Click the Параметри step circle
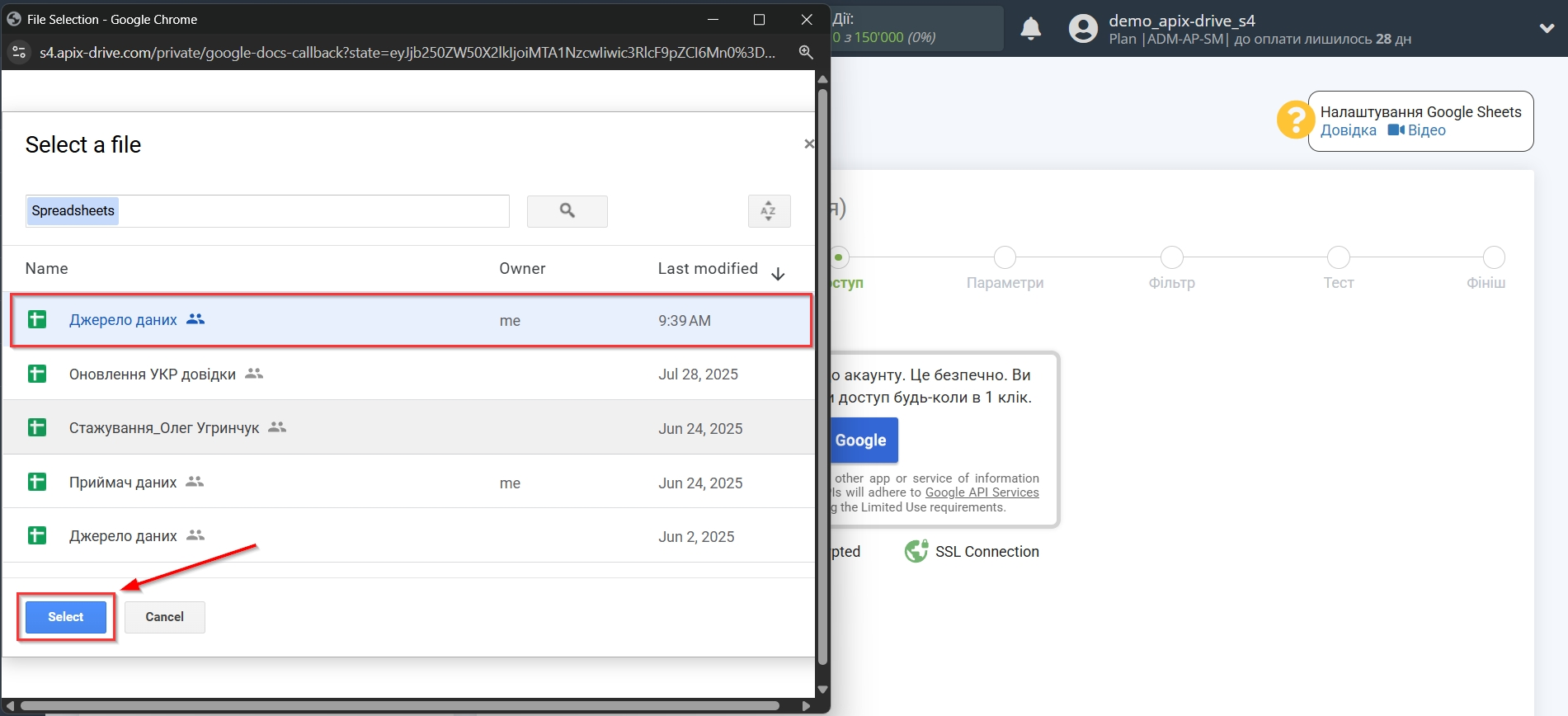Viewport: 1568px width, 716px height. (1005, 257)
